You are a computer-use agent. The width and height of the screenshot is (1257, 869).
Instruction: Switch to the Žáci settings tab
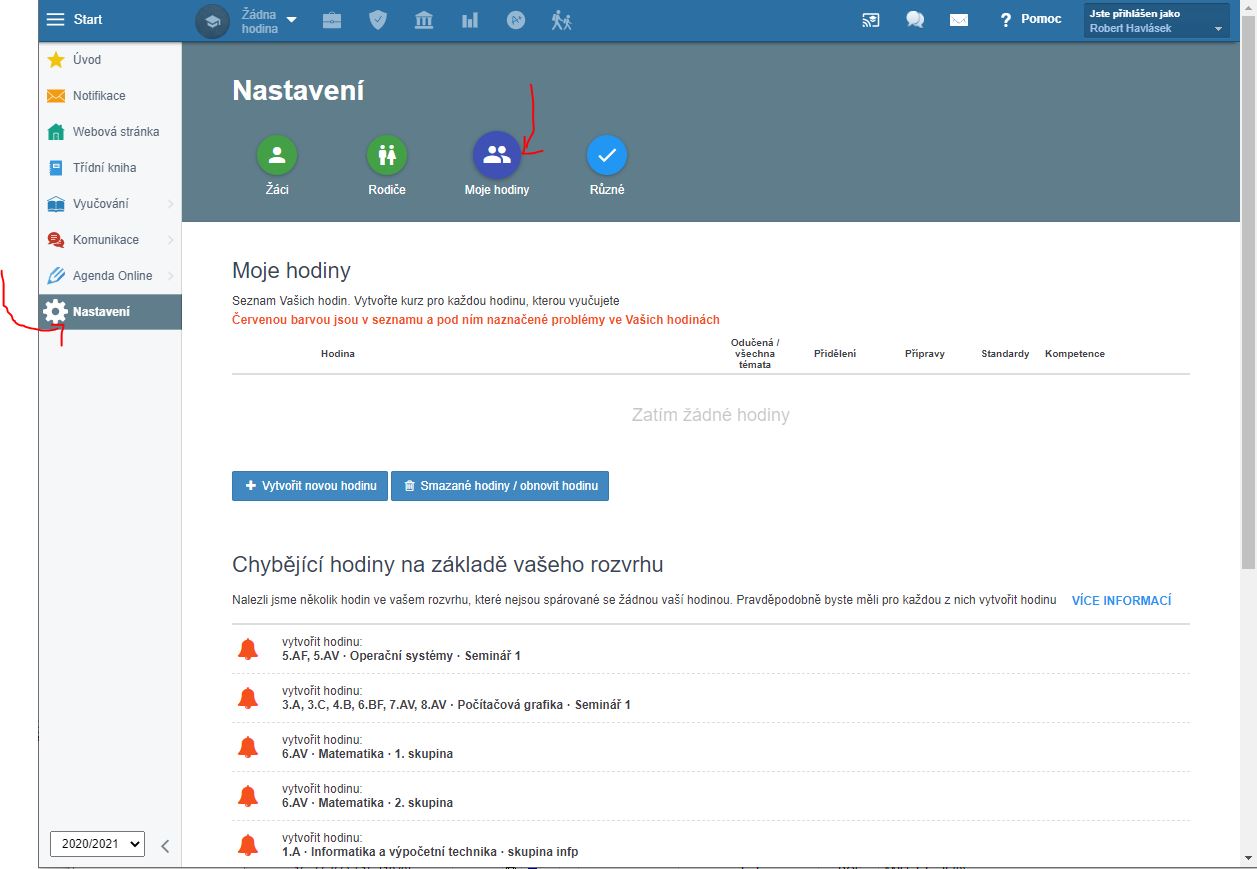tap(277, 155)
